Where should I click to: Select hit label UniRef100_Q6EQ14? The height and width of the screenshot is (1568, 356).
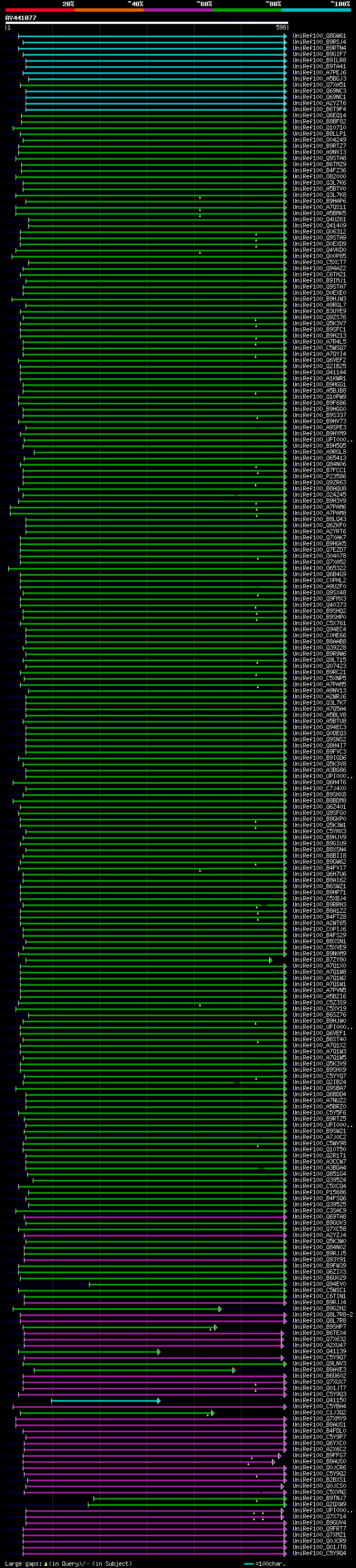pyautogui.click(x=319, y=115)
